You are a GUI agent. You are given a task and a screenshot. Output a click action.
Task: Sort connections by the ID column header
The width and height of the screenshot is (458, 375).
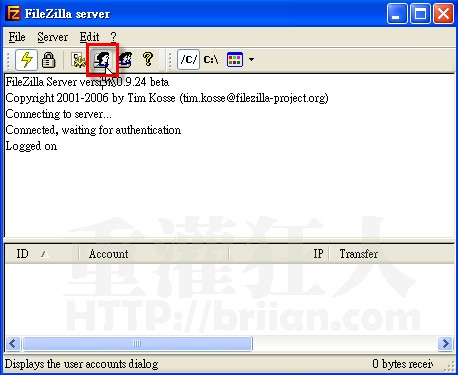pyautogui.click(x=42, y=254)
